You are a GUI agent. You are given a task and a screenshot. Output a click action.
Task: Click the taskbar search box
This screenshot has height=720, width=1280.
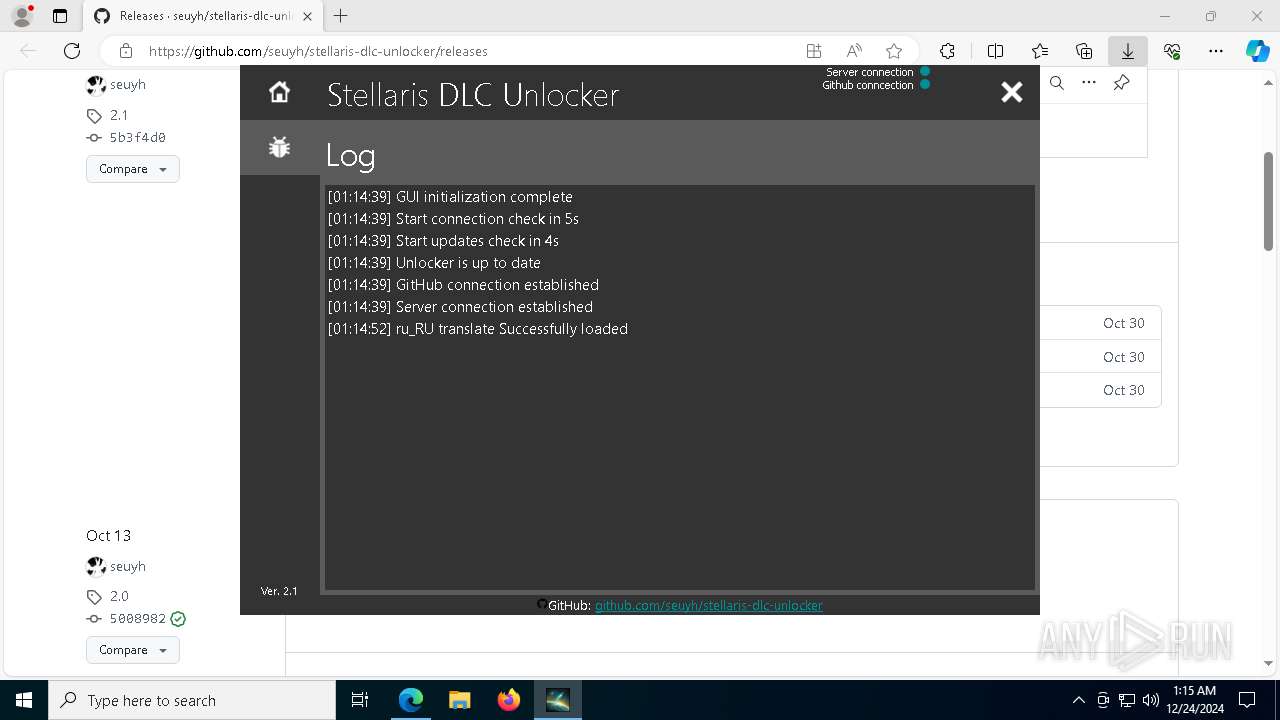[x=192, y=700]
